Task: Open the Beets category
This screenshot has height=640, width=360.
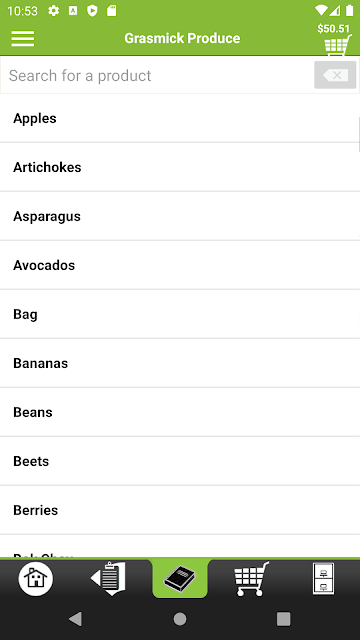Action: pos(180,461)
